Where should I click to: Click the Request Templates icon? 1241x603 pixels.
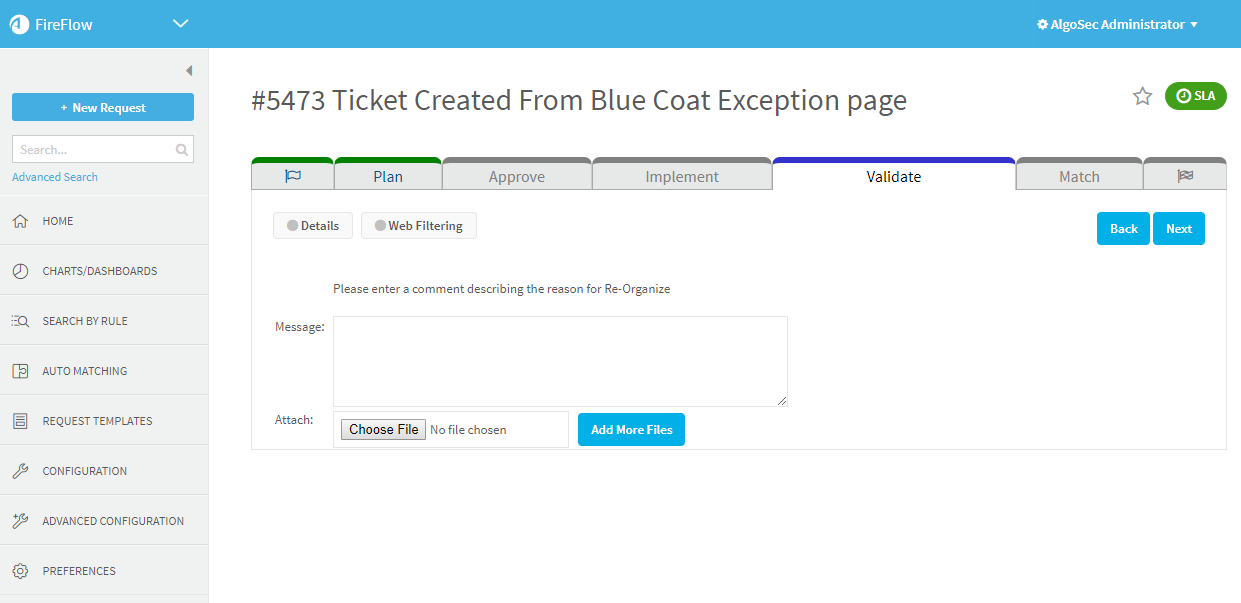(x=20, y=421)
